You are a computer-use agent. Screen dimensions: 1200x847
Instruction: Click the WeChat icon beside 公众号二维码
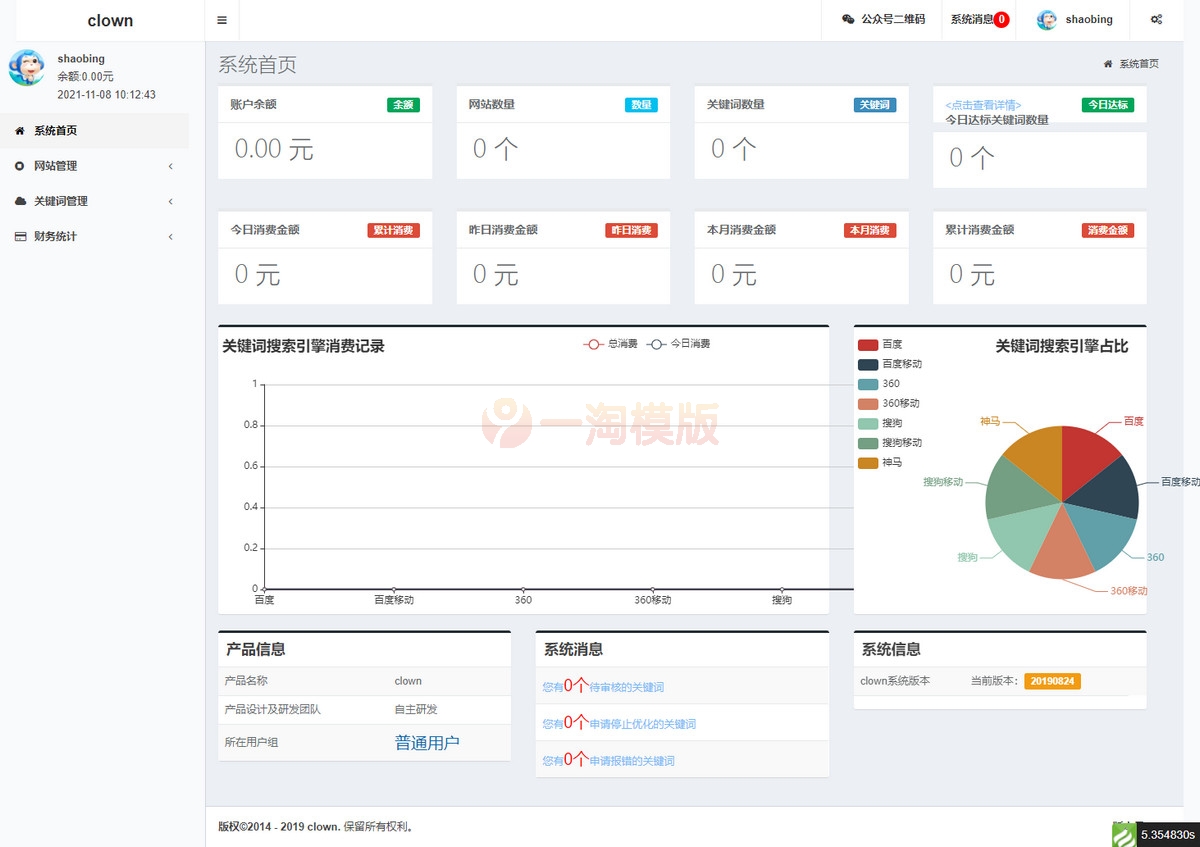[x=848, y=19]
